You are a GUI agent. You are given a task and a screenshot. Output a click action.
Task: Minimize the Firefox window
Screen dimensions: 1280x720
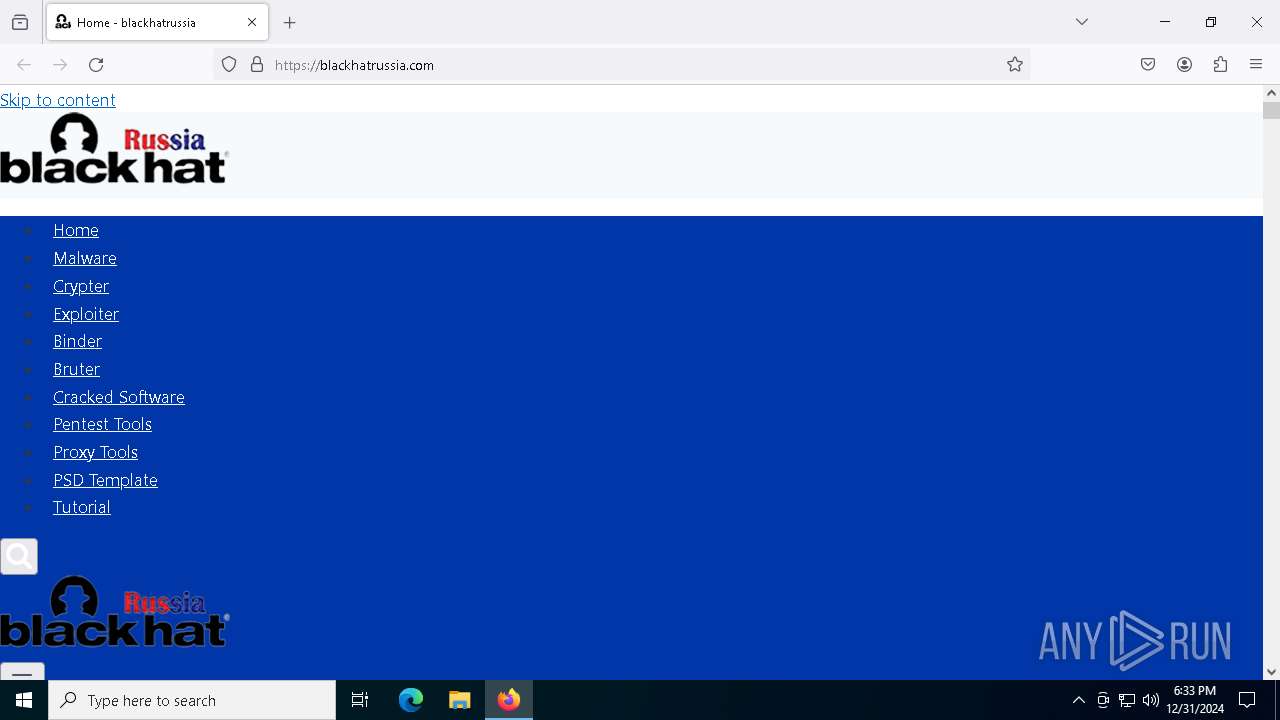[1165, 22]
